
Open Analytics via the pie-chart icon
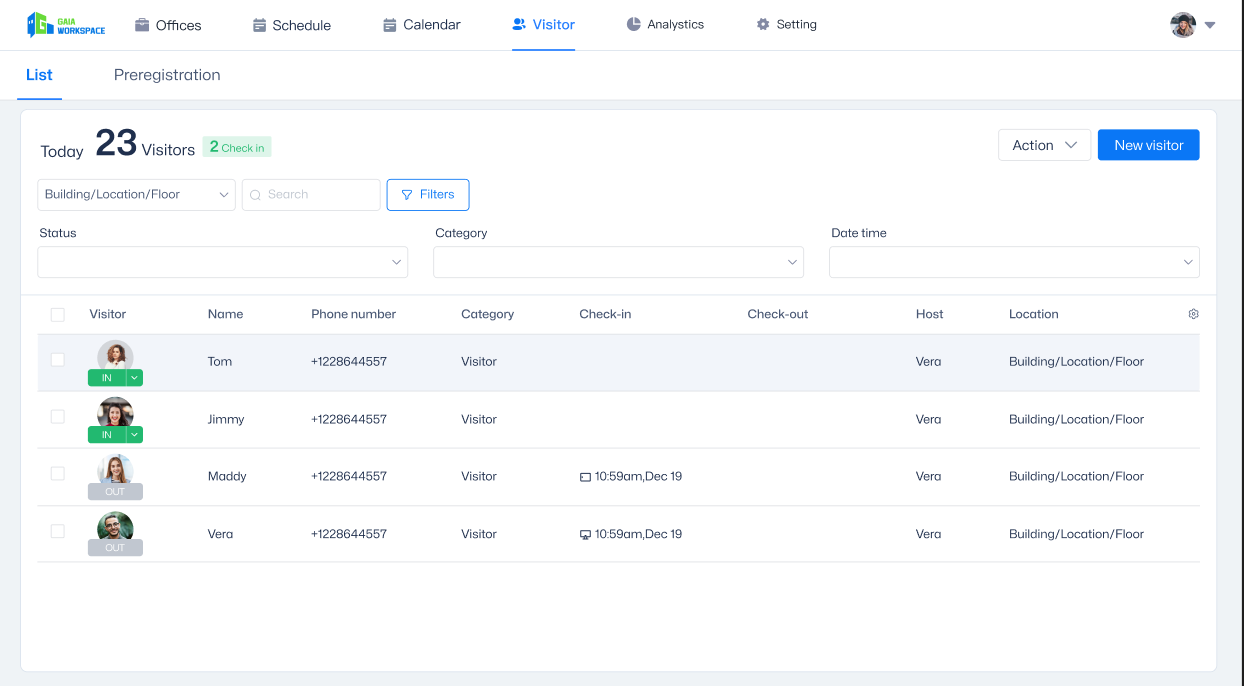[x=633, y=24]
